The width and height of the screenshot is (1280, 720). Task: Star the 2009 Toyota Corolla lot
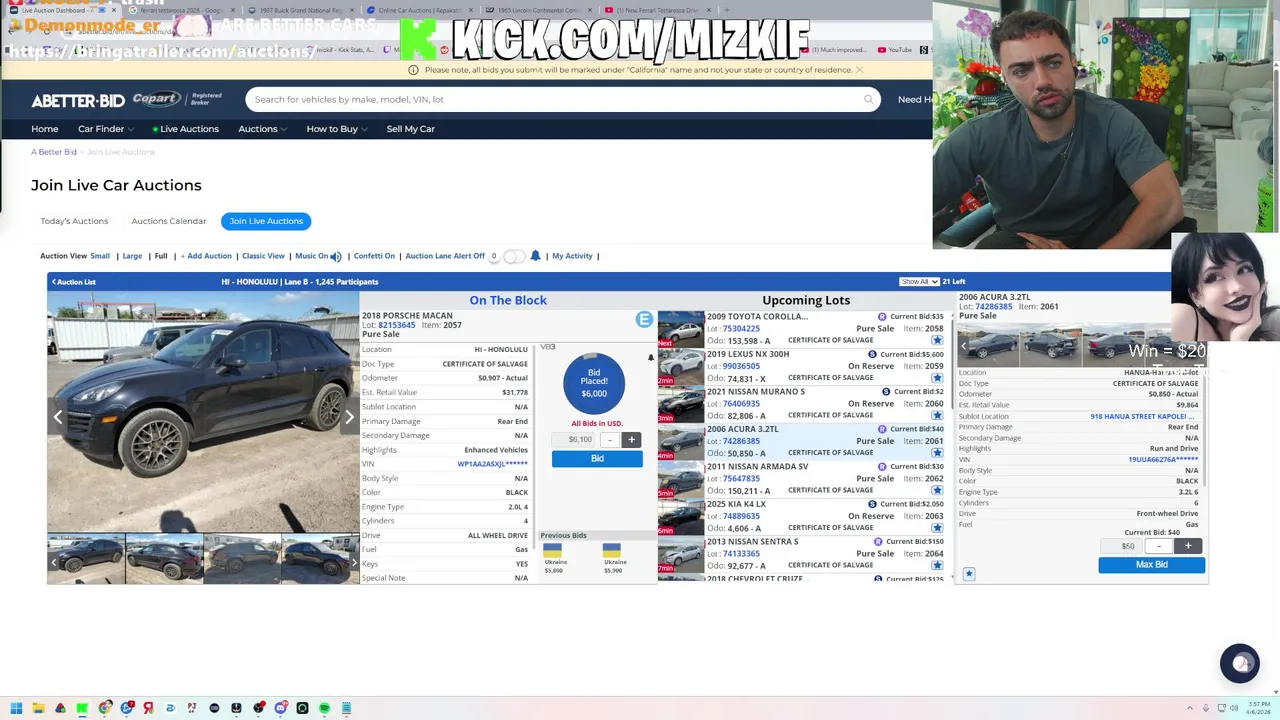tap(937, 340)
